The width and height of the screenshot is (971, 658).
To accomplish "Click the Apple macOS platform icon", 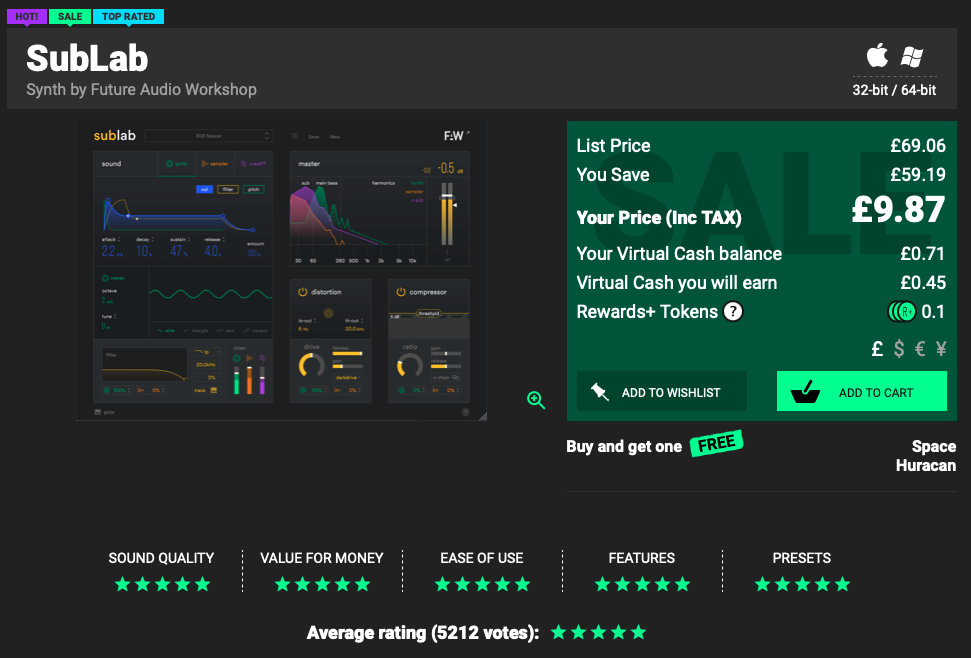I will point(877,56).
